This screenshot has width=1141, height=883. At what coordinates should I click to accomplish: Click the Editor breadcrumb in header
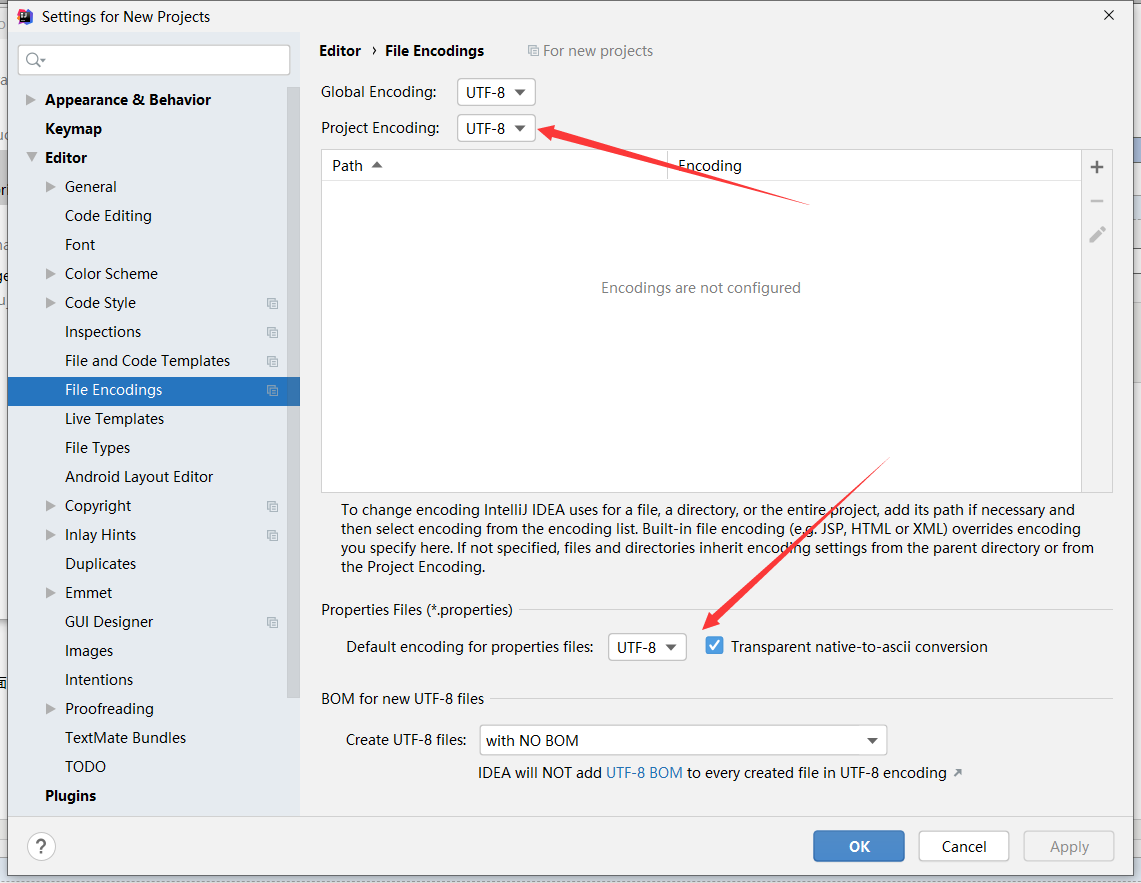[x=340, y=51]
